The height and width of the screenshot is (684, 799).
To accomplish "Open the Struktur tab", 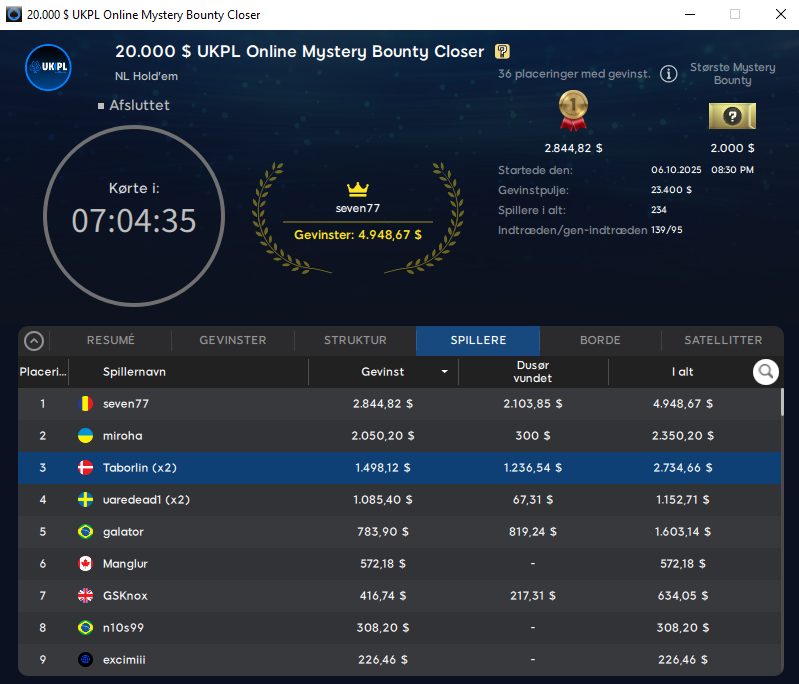I will coord(355,341).
